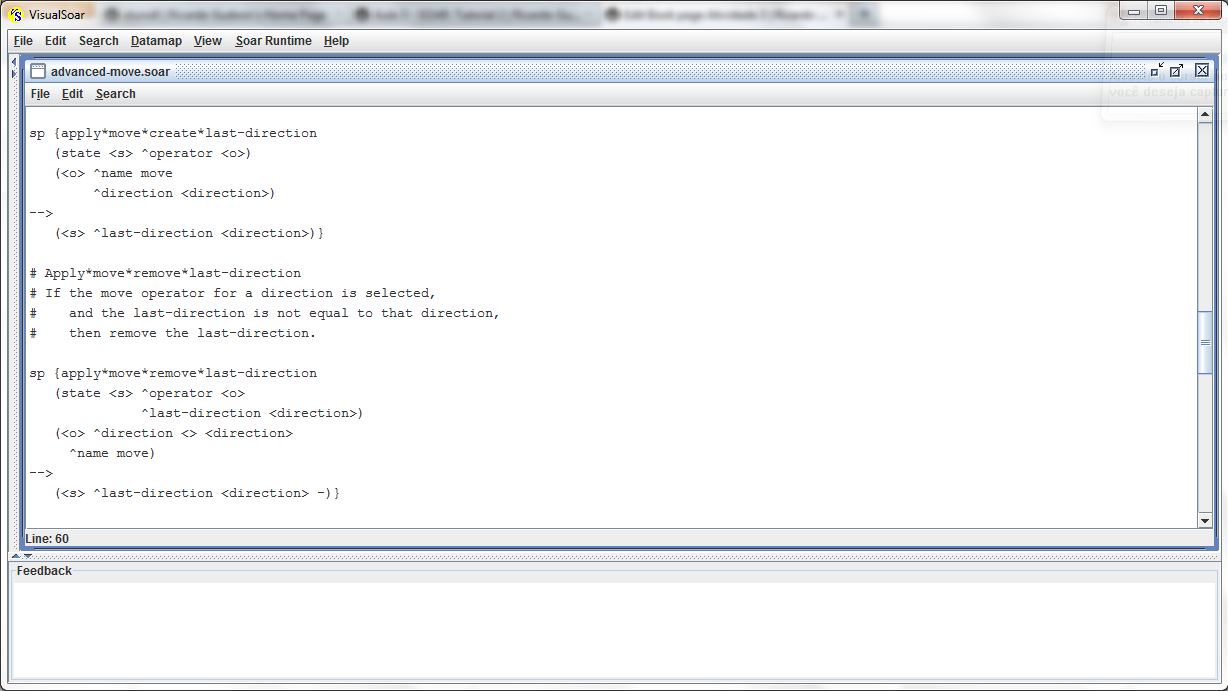Expand left panel with splitter right arrow

click(x=13, y=74)
